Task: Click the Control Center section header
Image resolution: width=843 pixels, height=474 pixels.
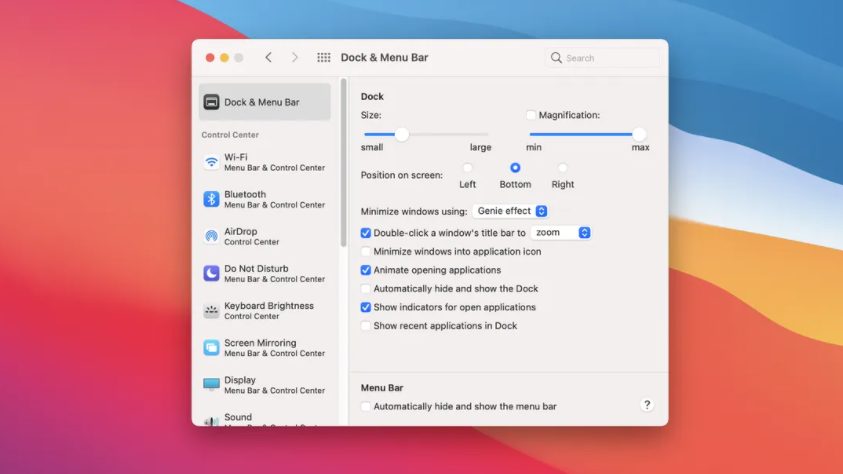Action: (x=230, y=135)
